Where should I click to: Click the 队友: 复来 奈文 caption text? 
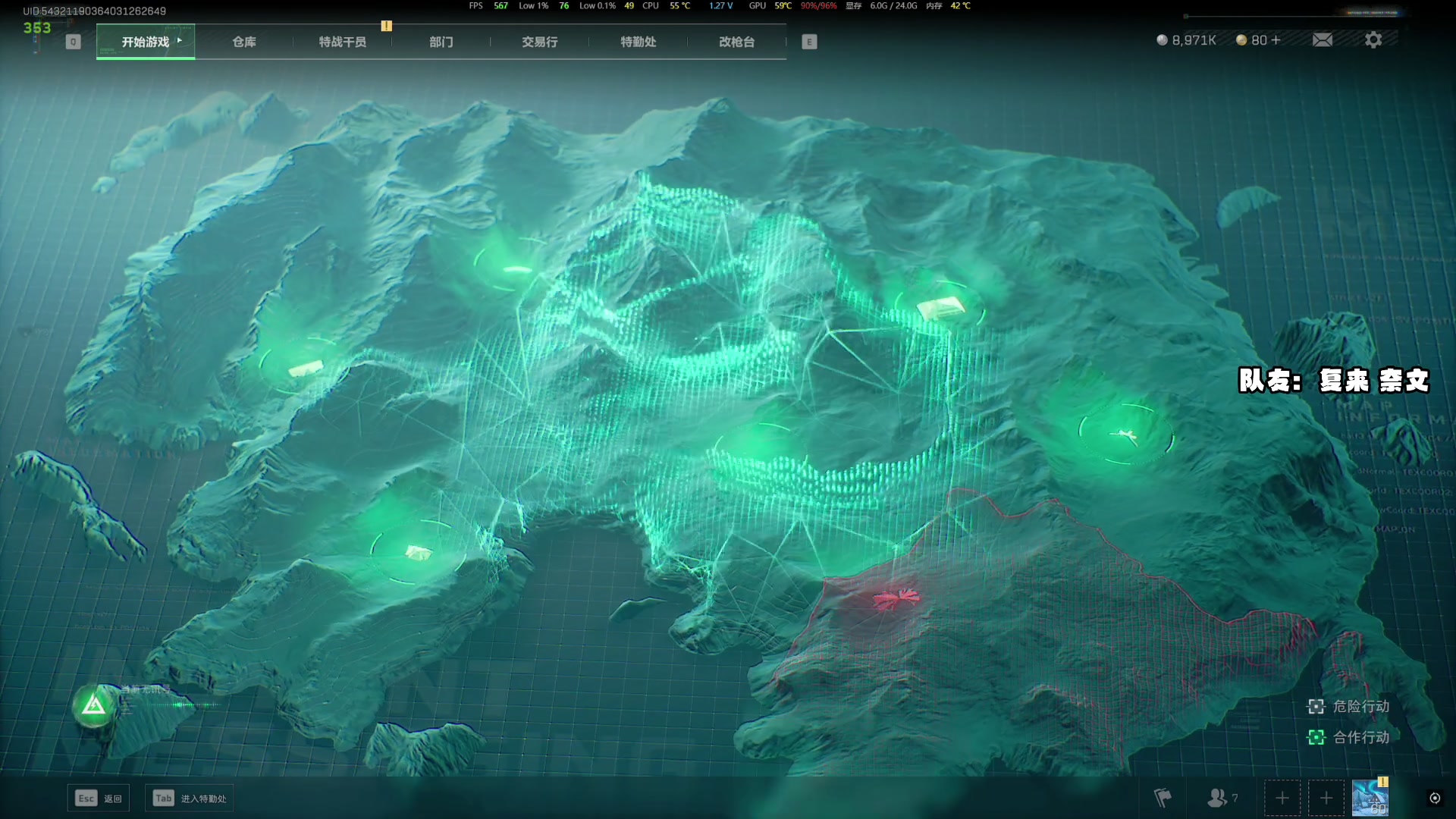[1334, 380]
